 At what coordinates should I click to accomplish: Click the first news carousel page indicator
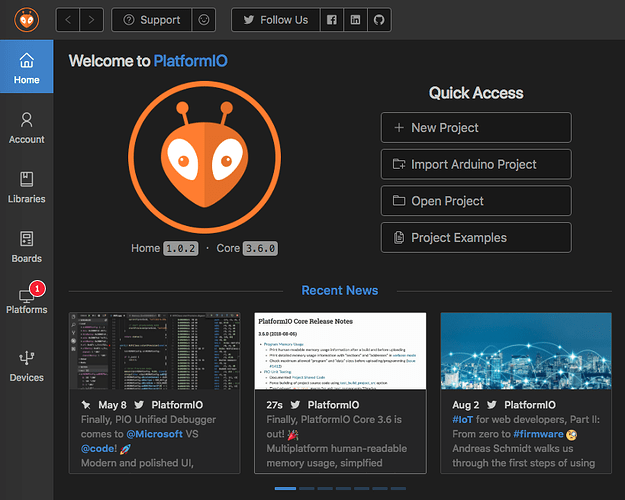(285, 488)
